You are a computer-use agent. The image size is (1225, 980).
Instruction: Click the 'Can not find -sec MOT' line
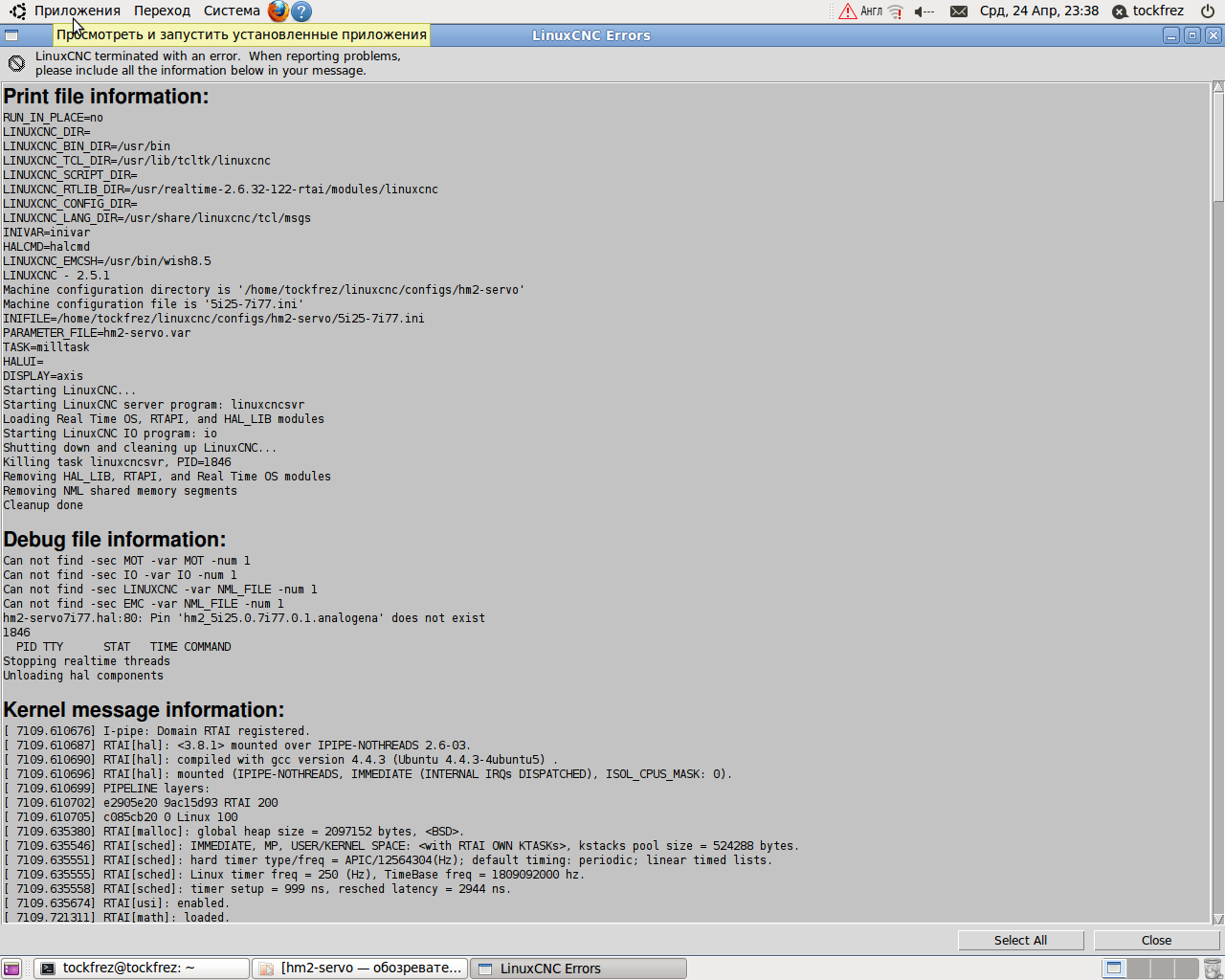click(x=126, y=561)
